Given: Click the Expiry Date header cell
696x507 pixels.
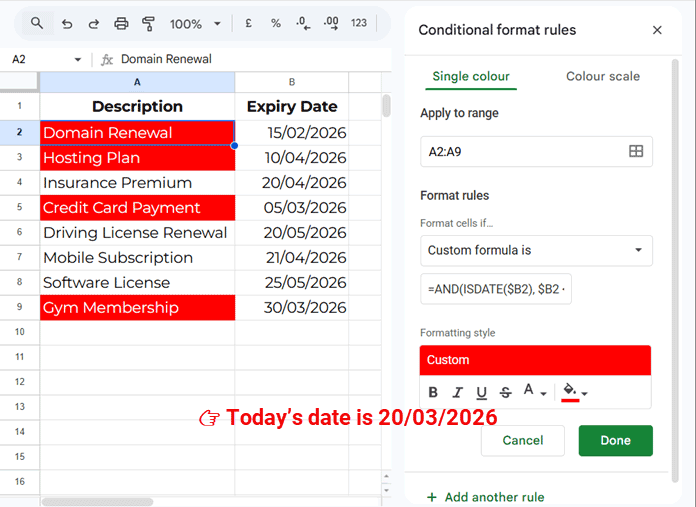Looking at the screenshot, I should pyautogui.click(x=292, y=107).
